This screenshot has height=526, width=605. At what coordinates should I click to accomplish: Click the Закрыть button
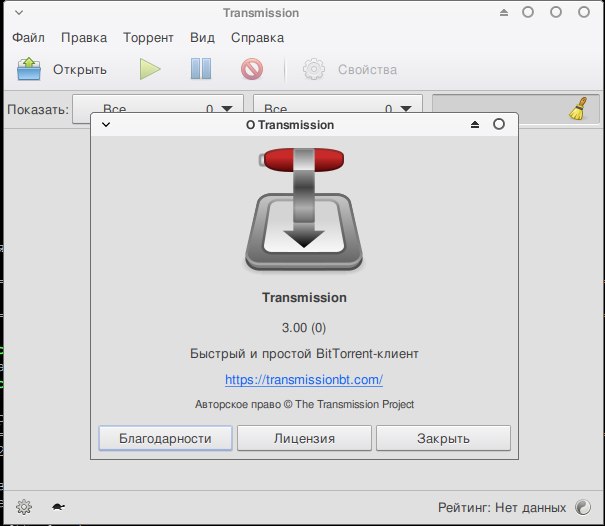click(443, 438)
